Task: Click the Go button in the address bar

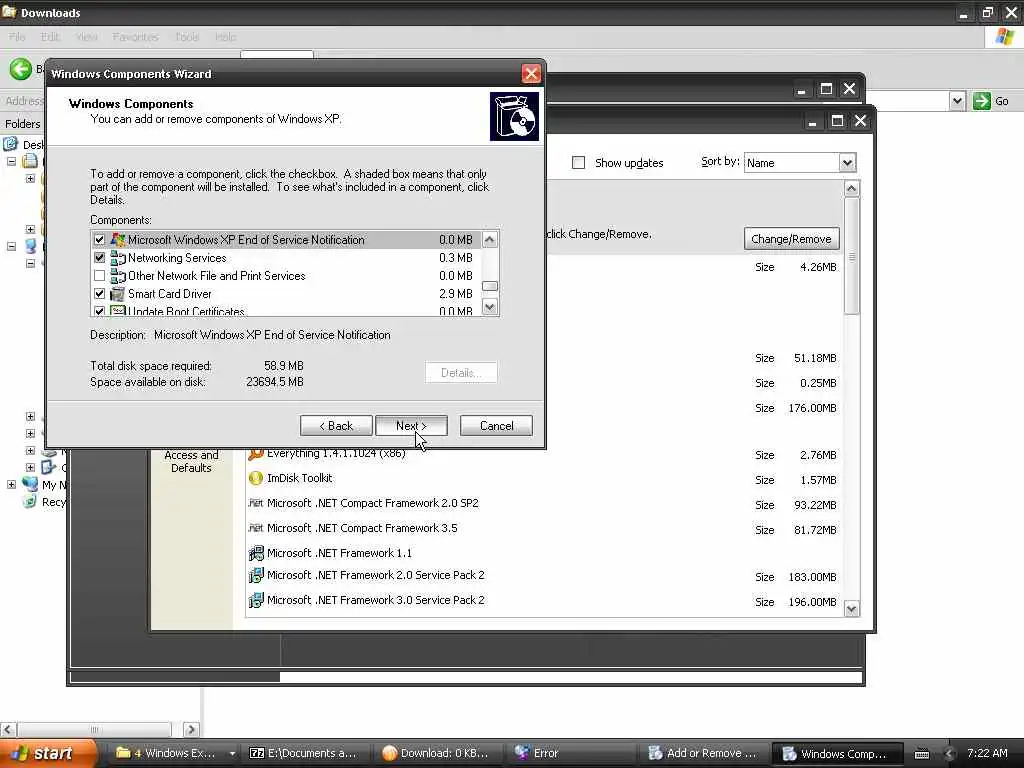Action: click(x=991, y=101)
